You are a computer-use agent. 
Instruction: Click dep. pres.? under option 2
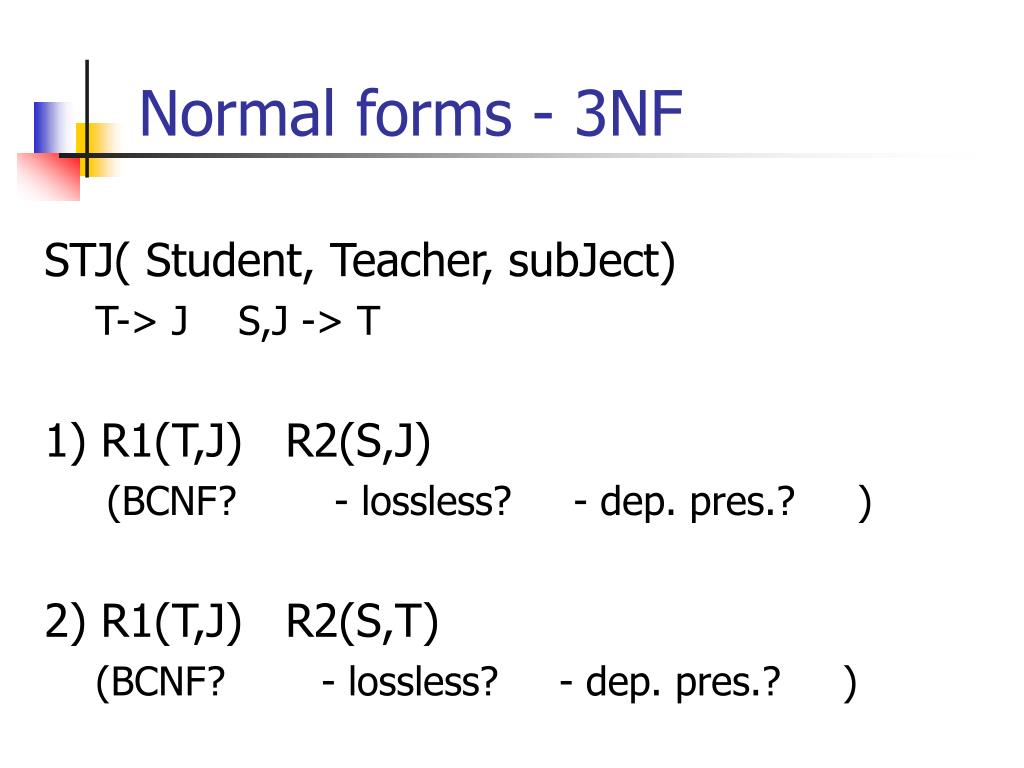click(683, 683)
